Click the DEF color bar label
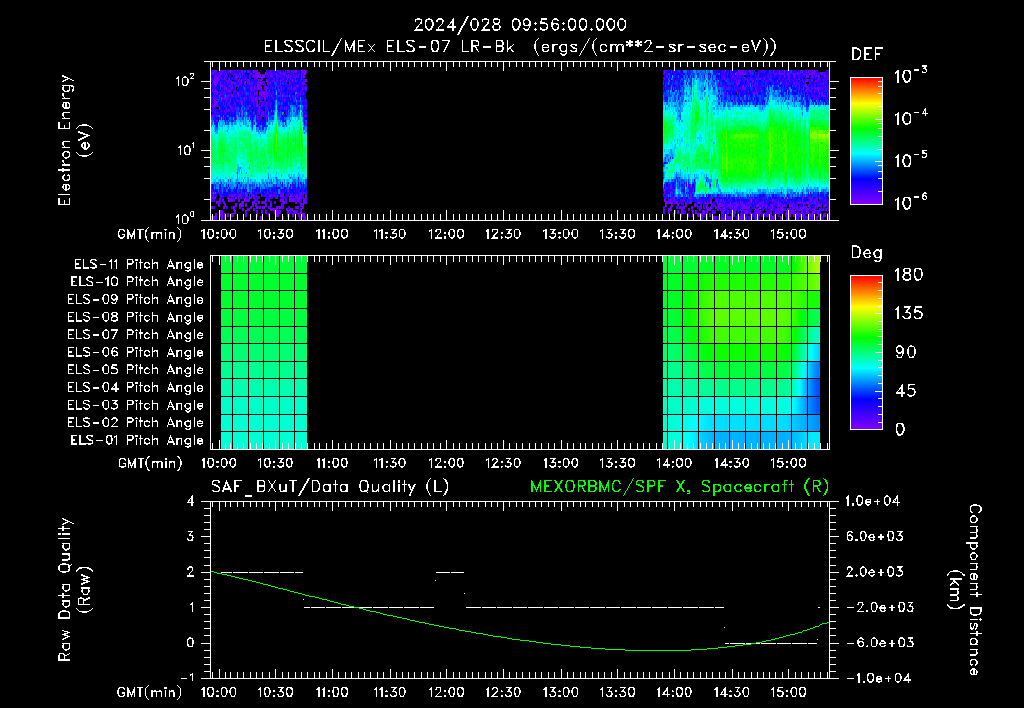The height and width of the screenshot is (708, 1024). [x=867, y=54]
